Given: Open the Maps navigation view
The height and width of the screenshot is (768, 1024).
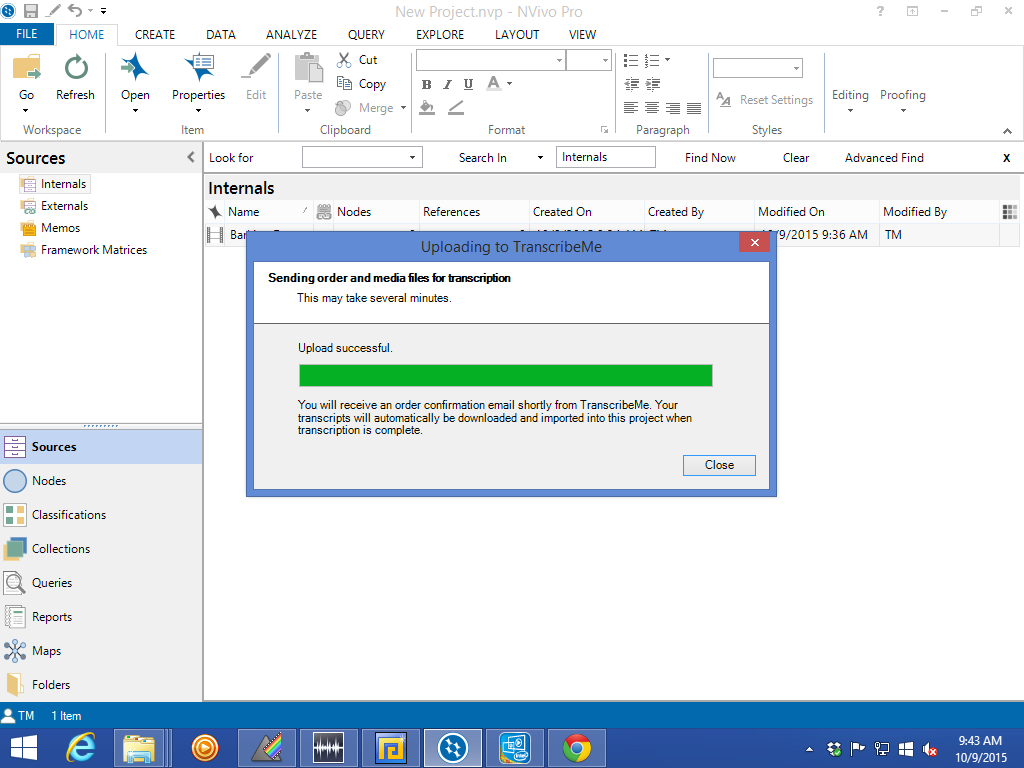Looking at the screenshot, I should coord(46,651).
